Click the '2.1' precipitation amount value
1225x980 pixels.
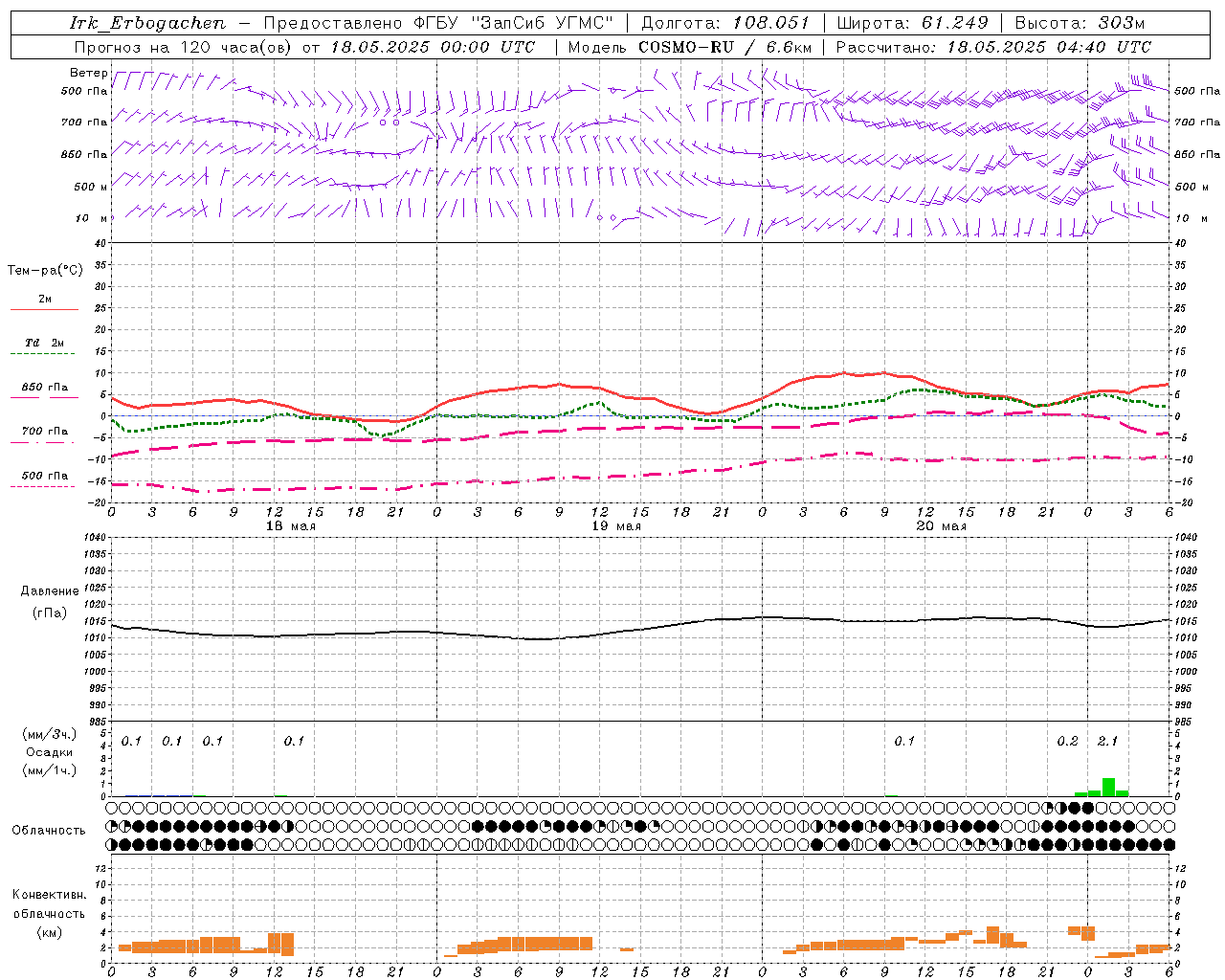[x=1107, y=741]
